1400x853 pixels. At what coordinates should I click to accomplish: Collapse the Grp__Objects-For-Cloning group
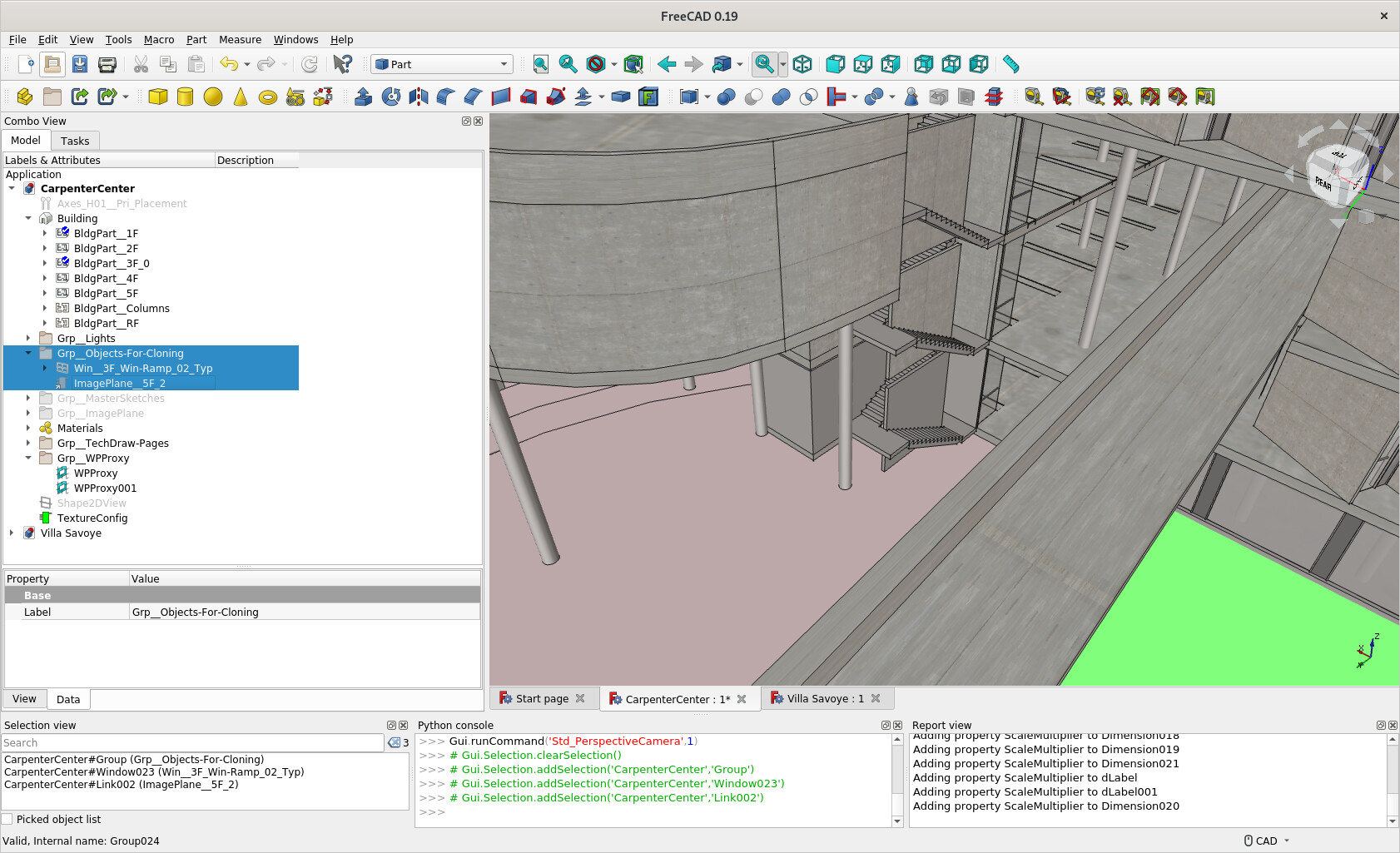pos(28,353)
